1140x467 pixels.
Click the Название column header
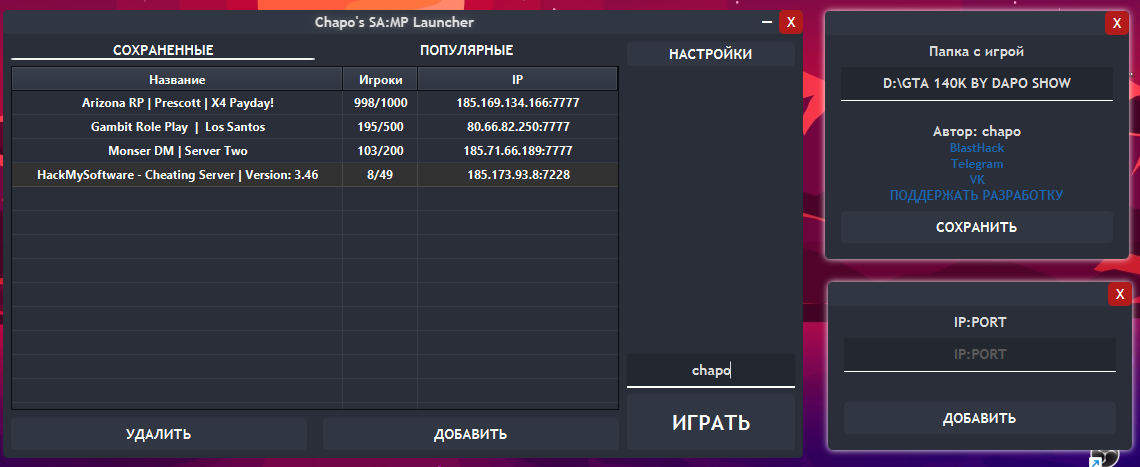(x=177, y=79)
